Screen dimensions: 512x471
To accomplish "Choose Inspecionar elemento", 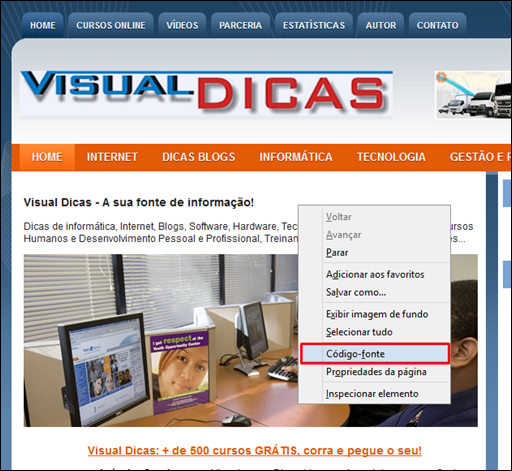I will click(375, 394).
